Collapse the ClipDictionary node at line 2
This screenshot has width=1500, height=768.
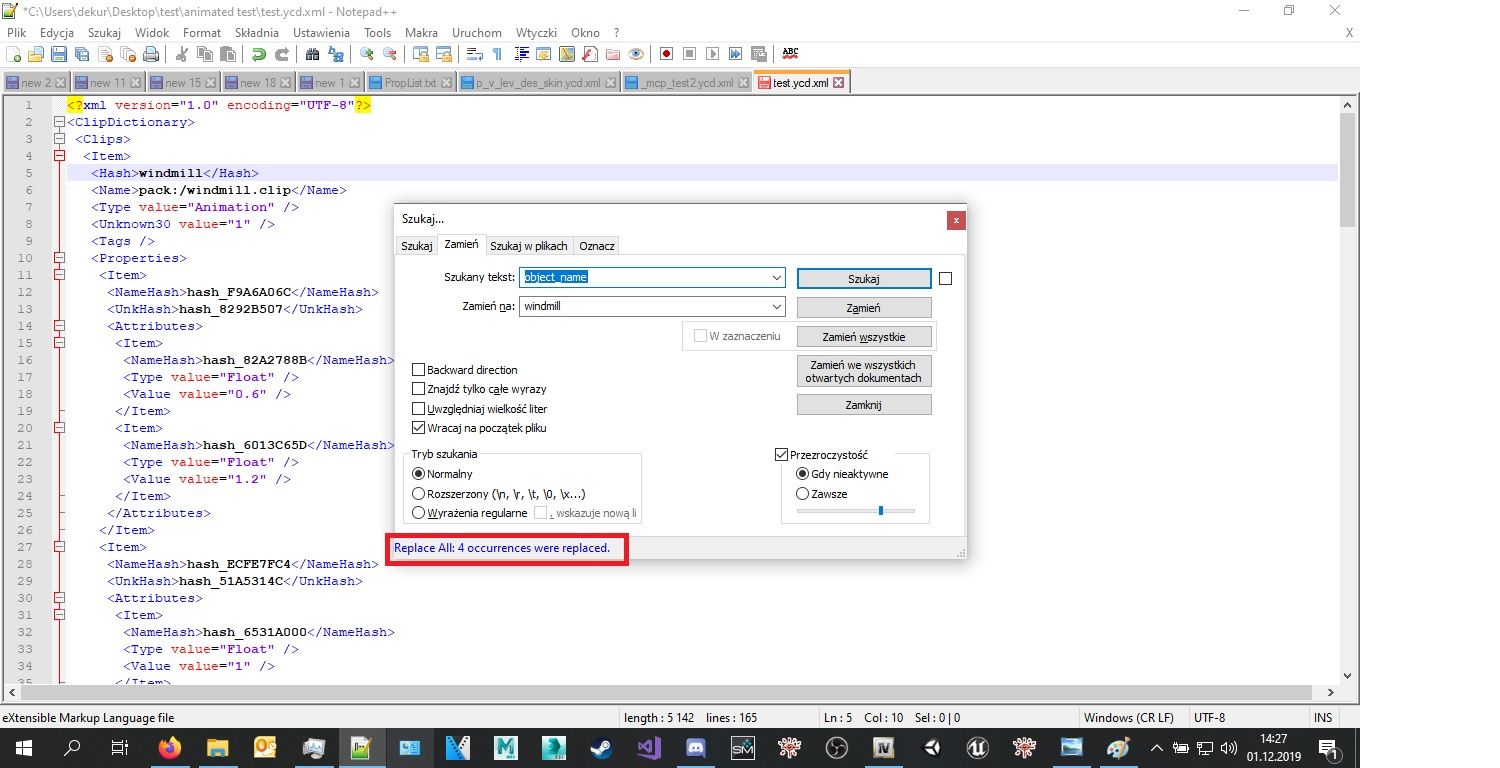click(x=59, y=122)
